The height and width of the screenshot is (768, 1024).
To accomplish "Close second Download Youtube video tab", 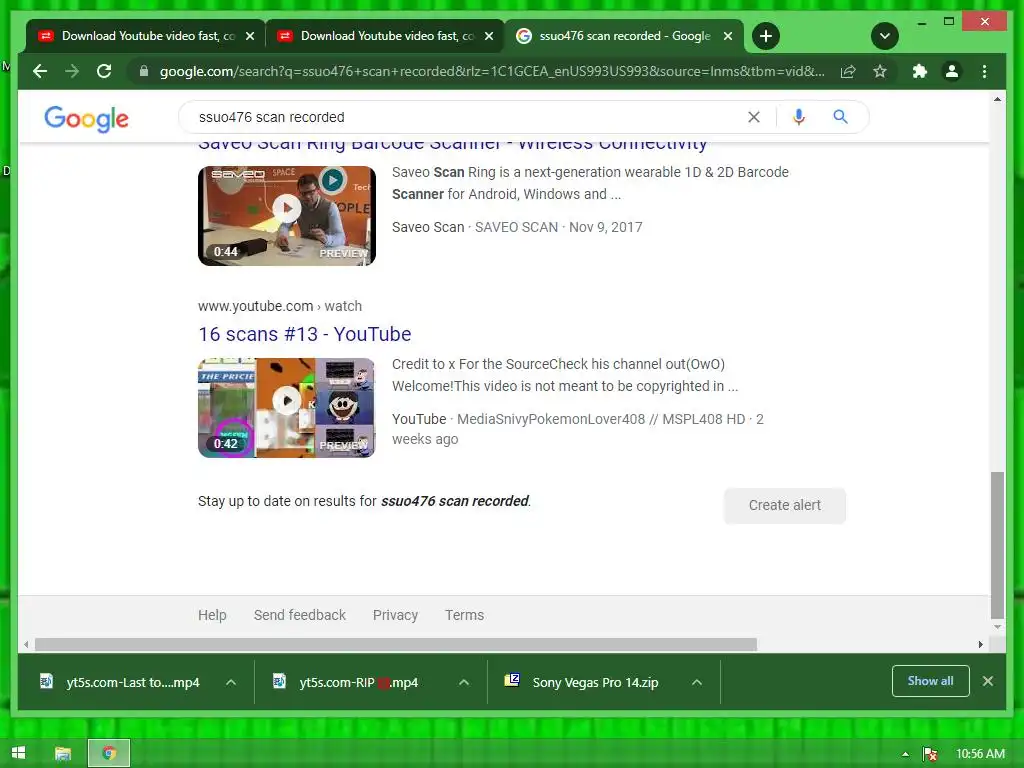I will point(489,36).
